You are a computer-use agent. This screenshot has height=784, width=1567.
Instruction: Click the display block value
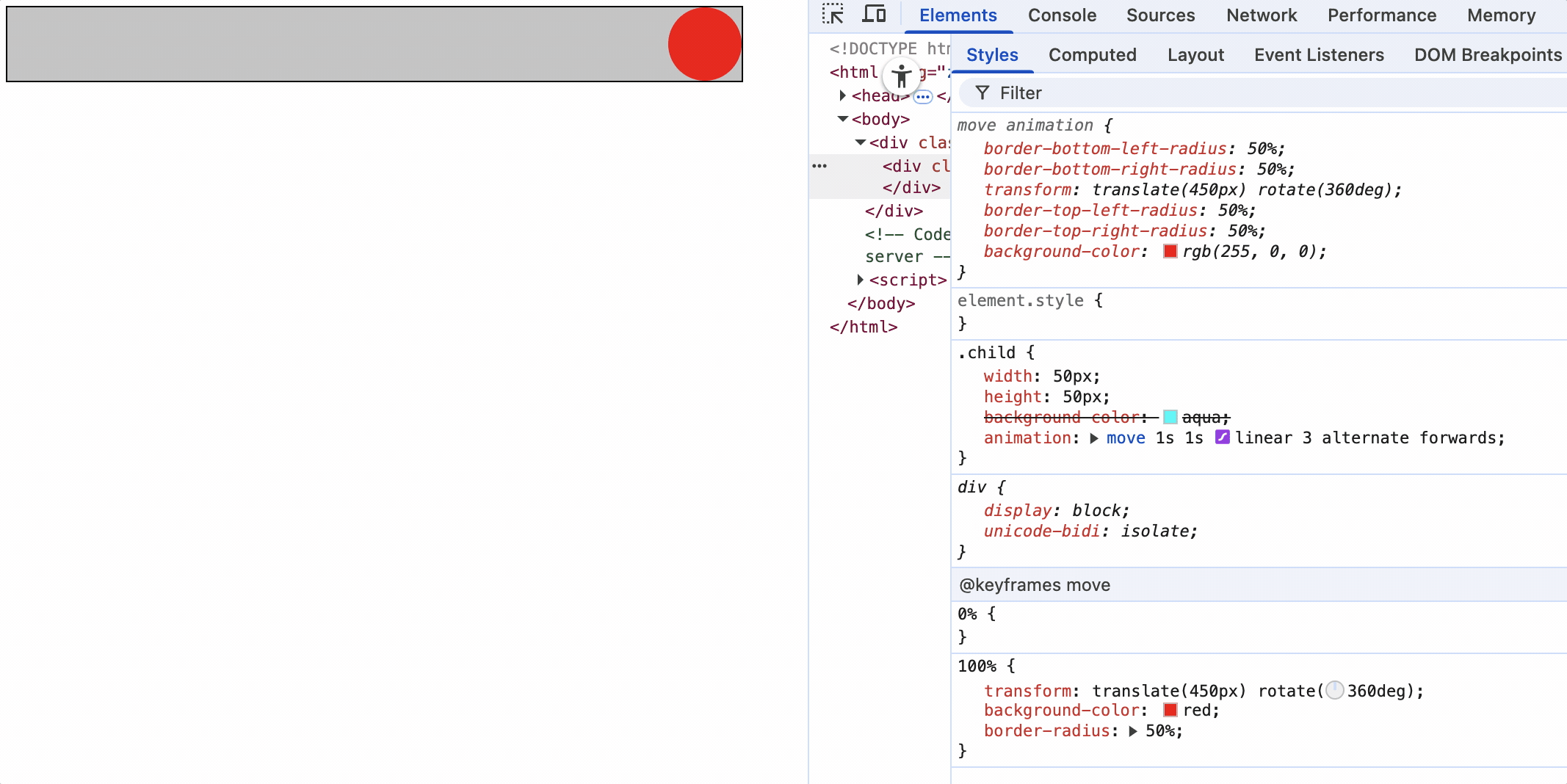click(x=1096, y=511)
